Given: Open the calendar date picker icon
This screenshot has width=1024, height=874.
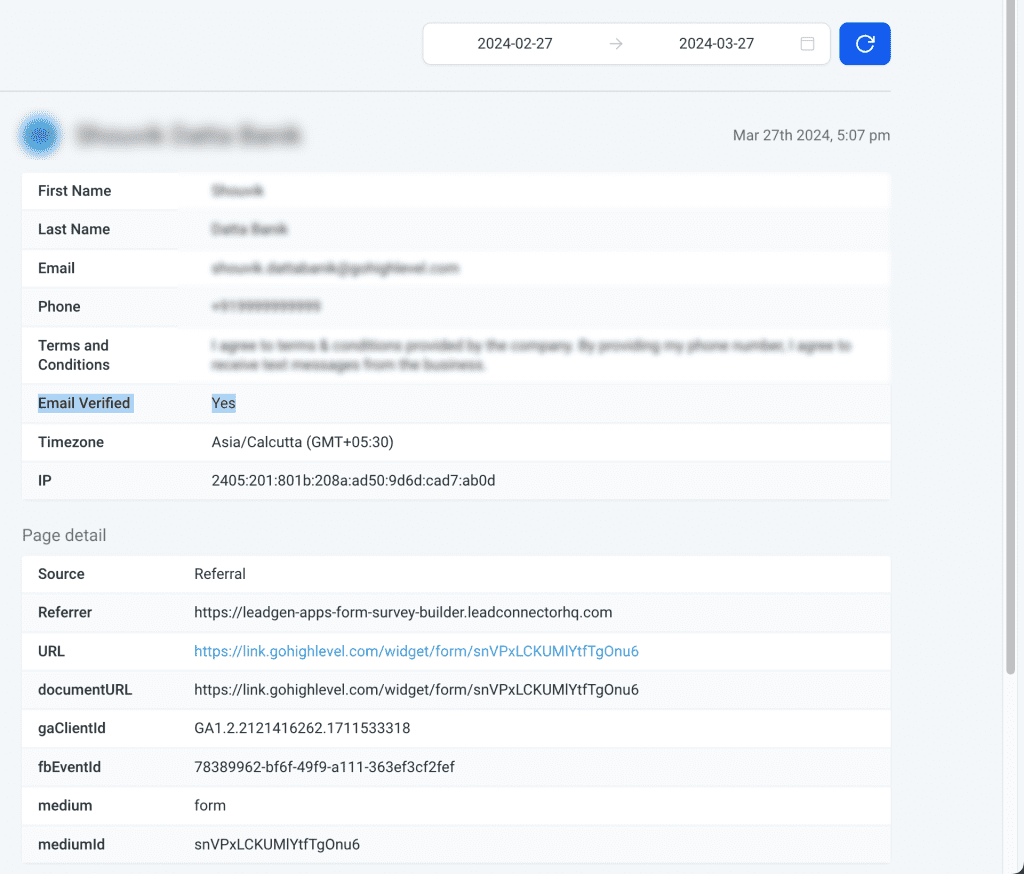Looking at the screenshot, I should pyautogui.click(x=808, y=43).
